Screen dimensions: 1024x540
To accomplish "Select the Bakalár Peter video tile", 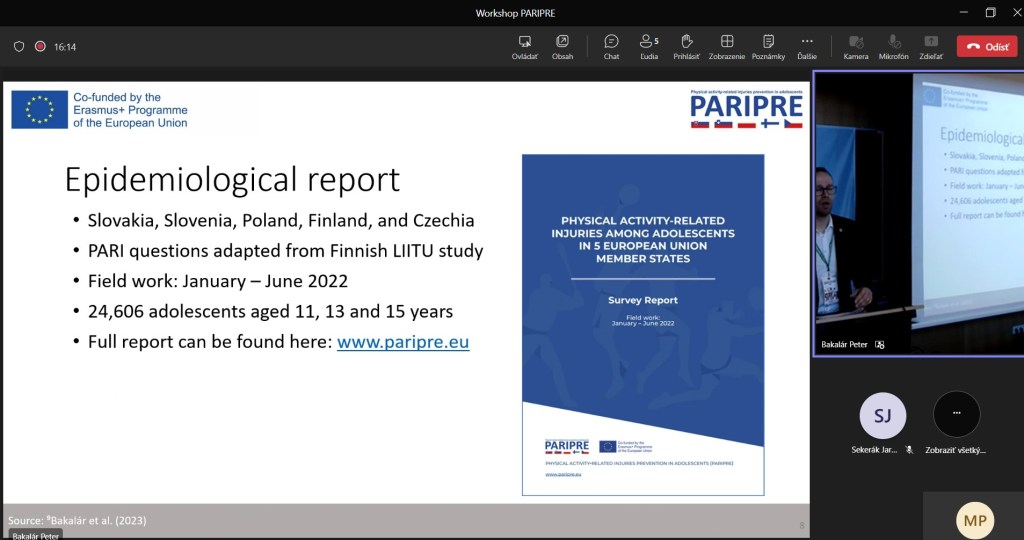I will tap(918, 213).
